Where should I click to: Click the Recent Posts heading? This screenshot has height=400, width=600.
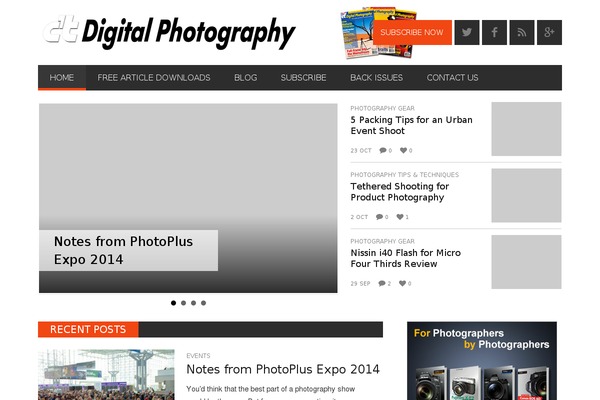(x=88, y=330)
